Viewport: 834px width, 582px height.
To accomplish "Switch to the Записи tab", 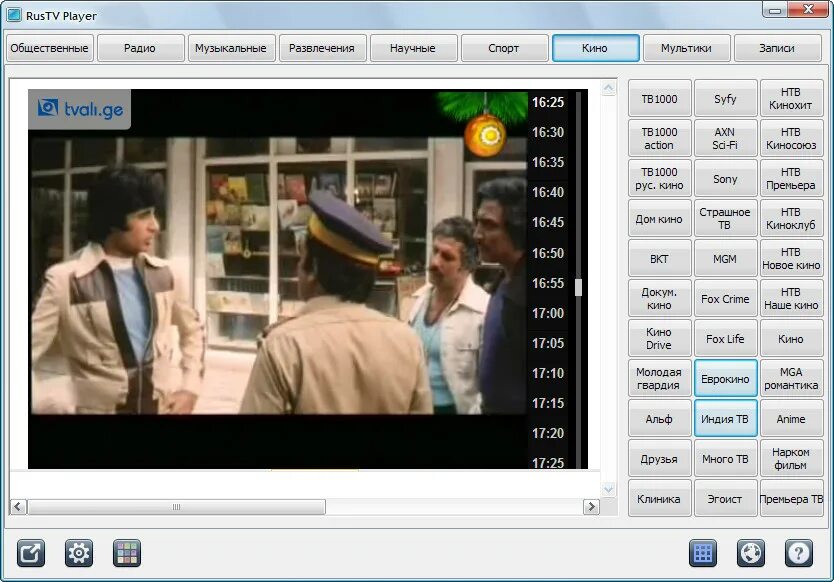I will [777, 48].
